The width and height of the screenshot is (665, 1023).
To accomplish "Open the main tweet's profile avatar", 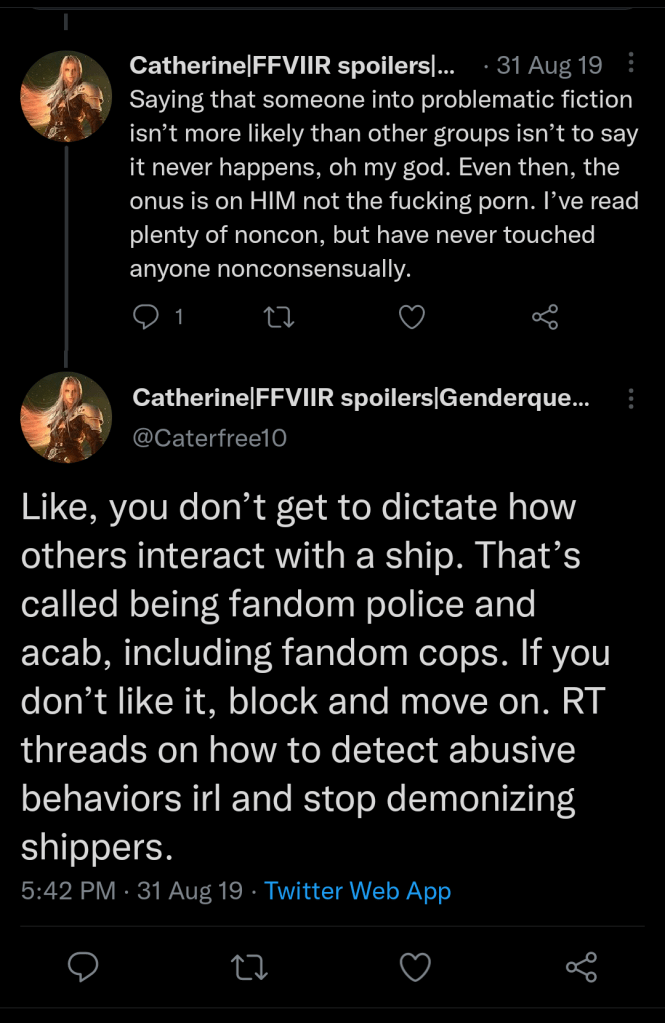I will click(x=66, y=417).
